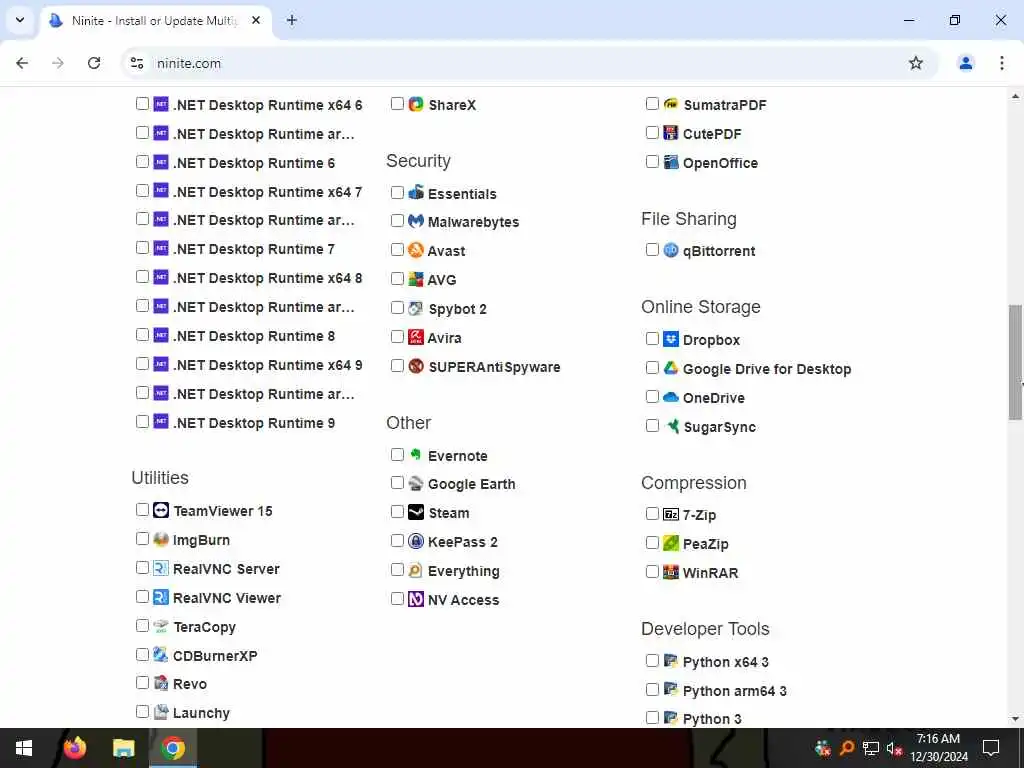Click the Steam icon
Viewport: 1024px width, 768px height.
416,512
